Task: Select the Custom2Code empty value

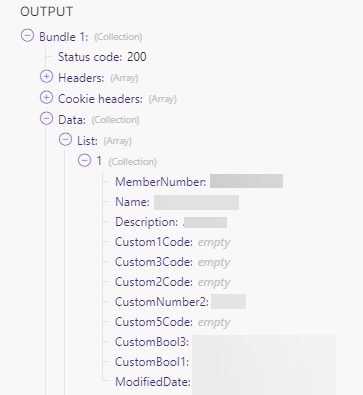Action: pyautogui.click(x=214, y=282)
